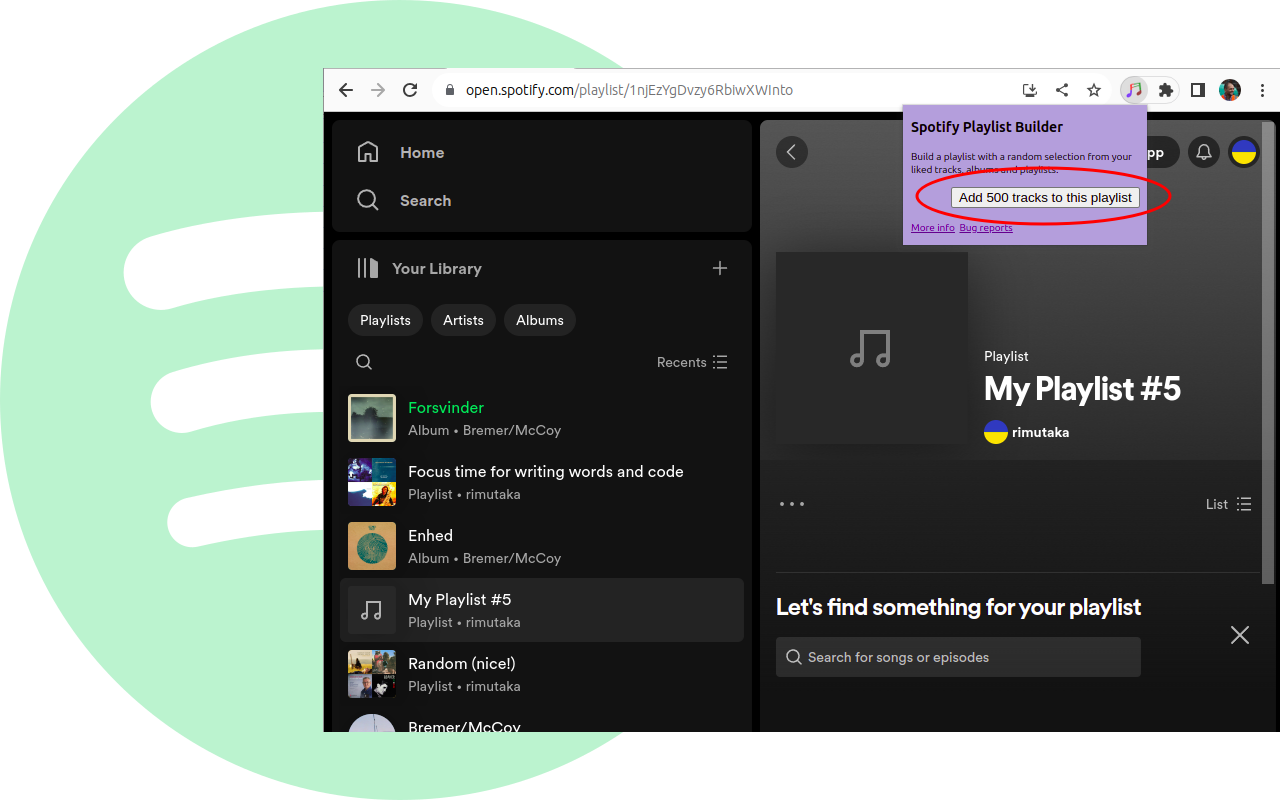Filter library by Artists

[463, 320]
